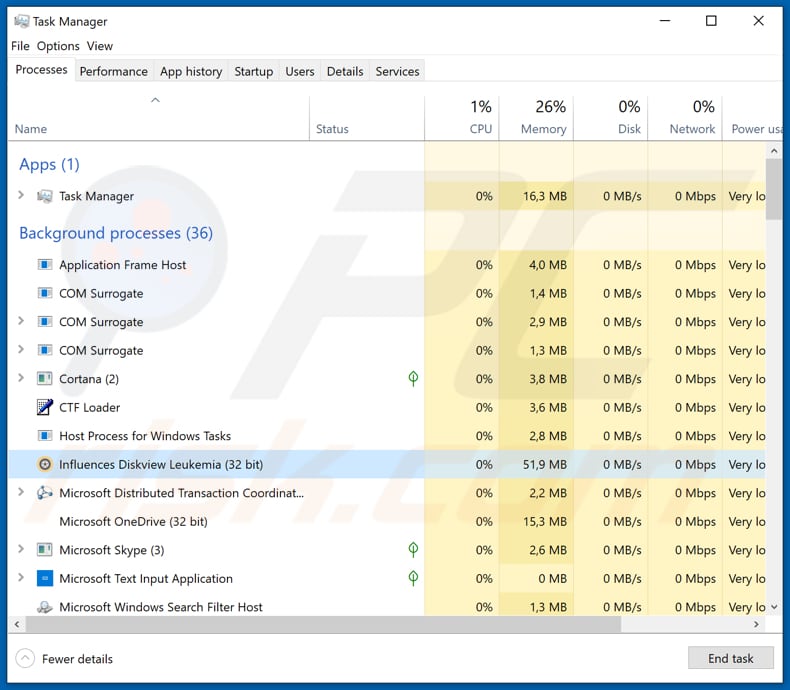Select the Influences Diskview Leukemia (32 bit) process
The image size is (790, 690).
[x=387, y=464]
